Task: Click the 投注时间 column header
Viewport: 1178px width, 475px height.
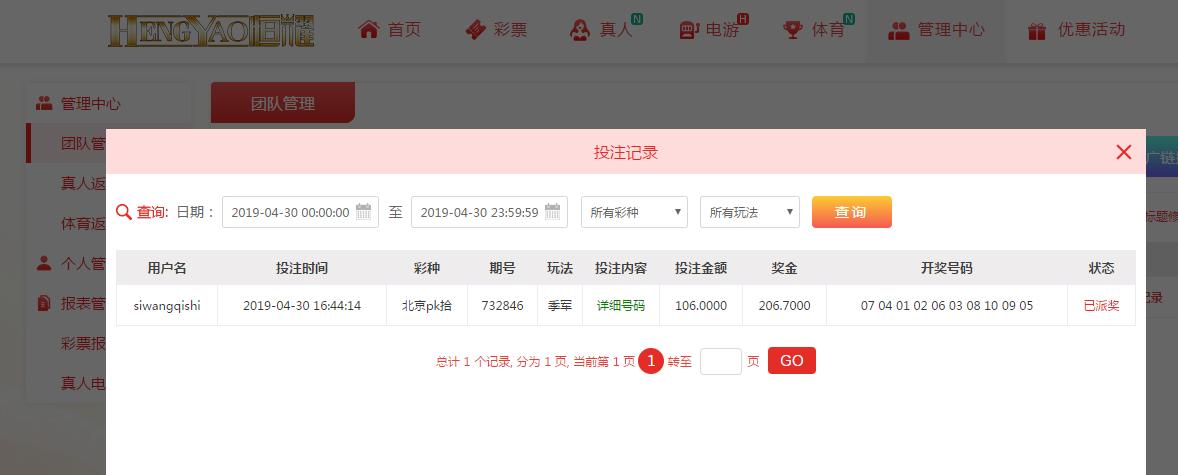Action: coord(302,268)
